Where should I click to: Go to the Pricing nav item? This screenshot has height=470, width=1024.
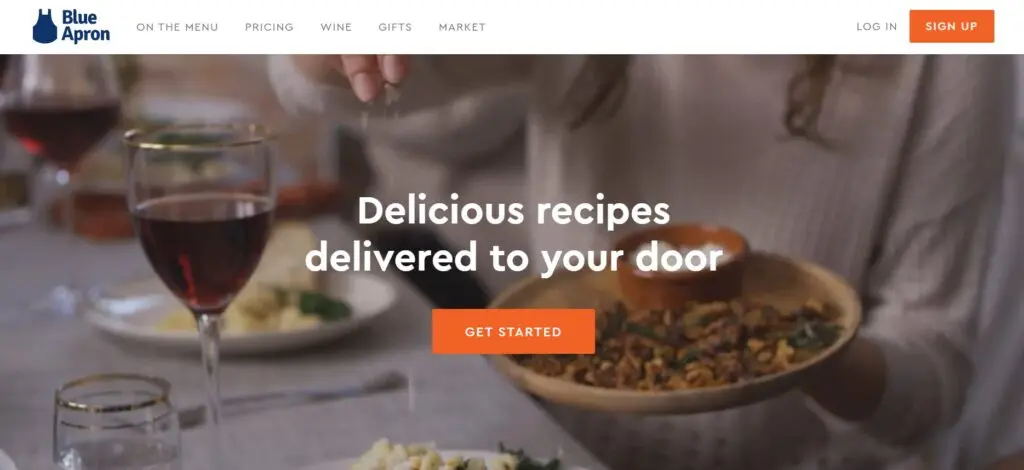click(x=269, y=27)
